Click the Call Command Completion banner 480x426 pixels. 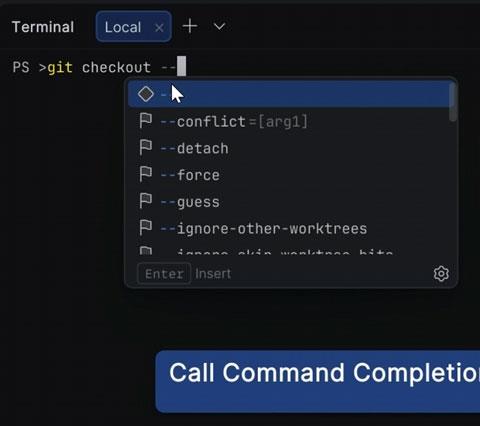click(x=318, y=382)
